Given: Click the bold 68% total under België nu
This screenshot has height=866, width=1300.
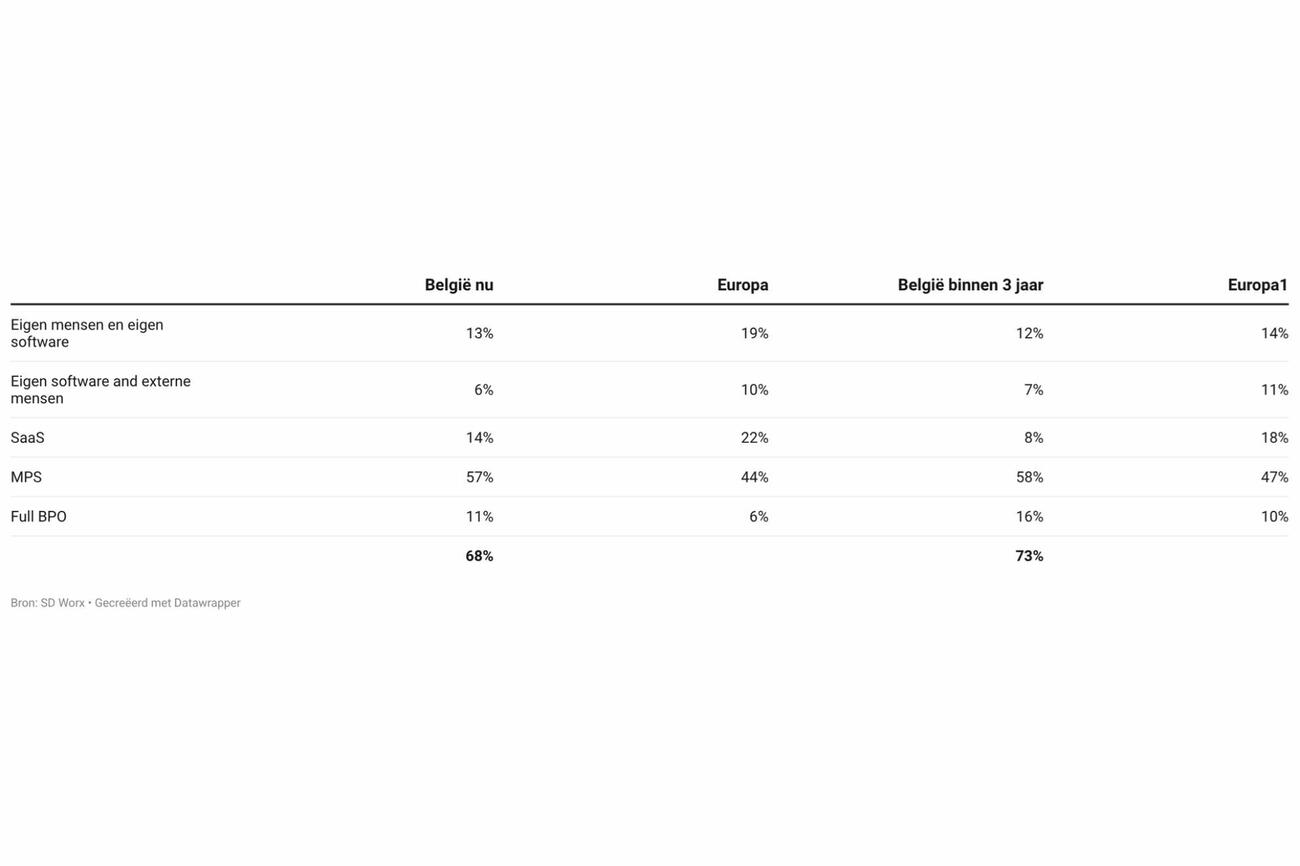Looking at the screenshot, I should click(x=480, y=556).
